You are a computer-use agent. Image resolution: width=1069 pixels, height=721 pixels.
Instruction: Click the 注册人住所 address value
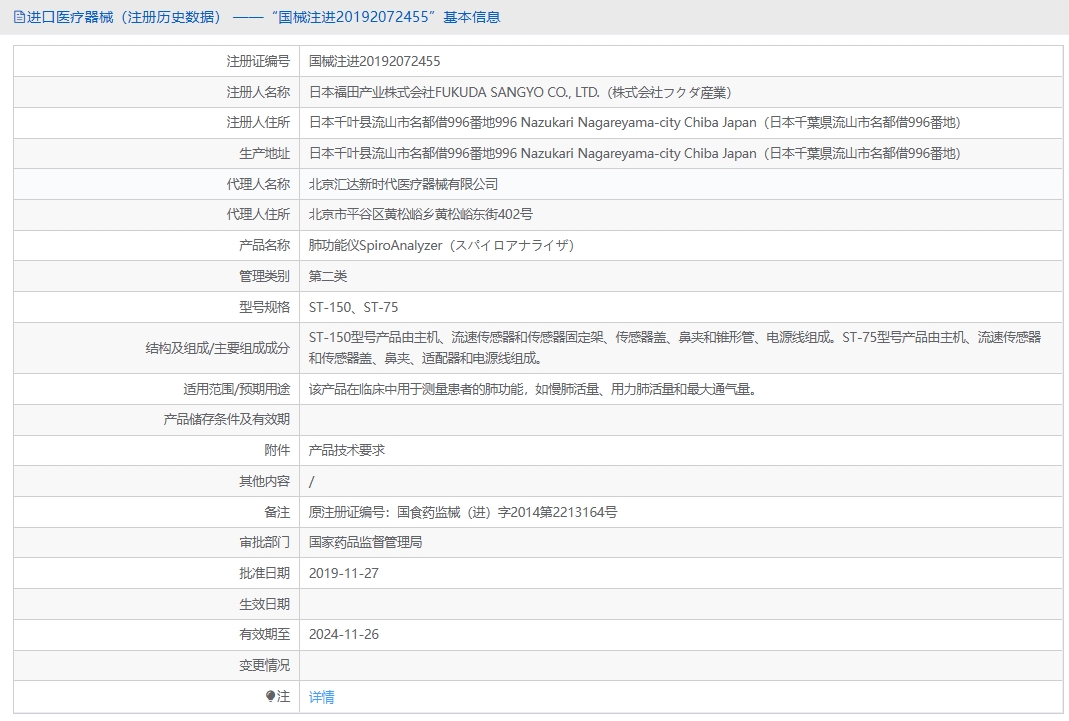click(635, 123)
